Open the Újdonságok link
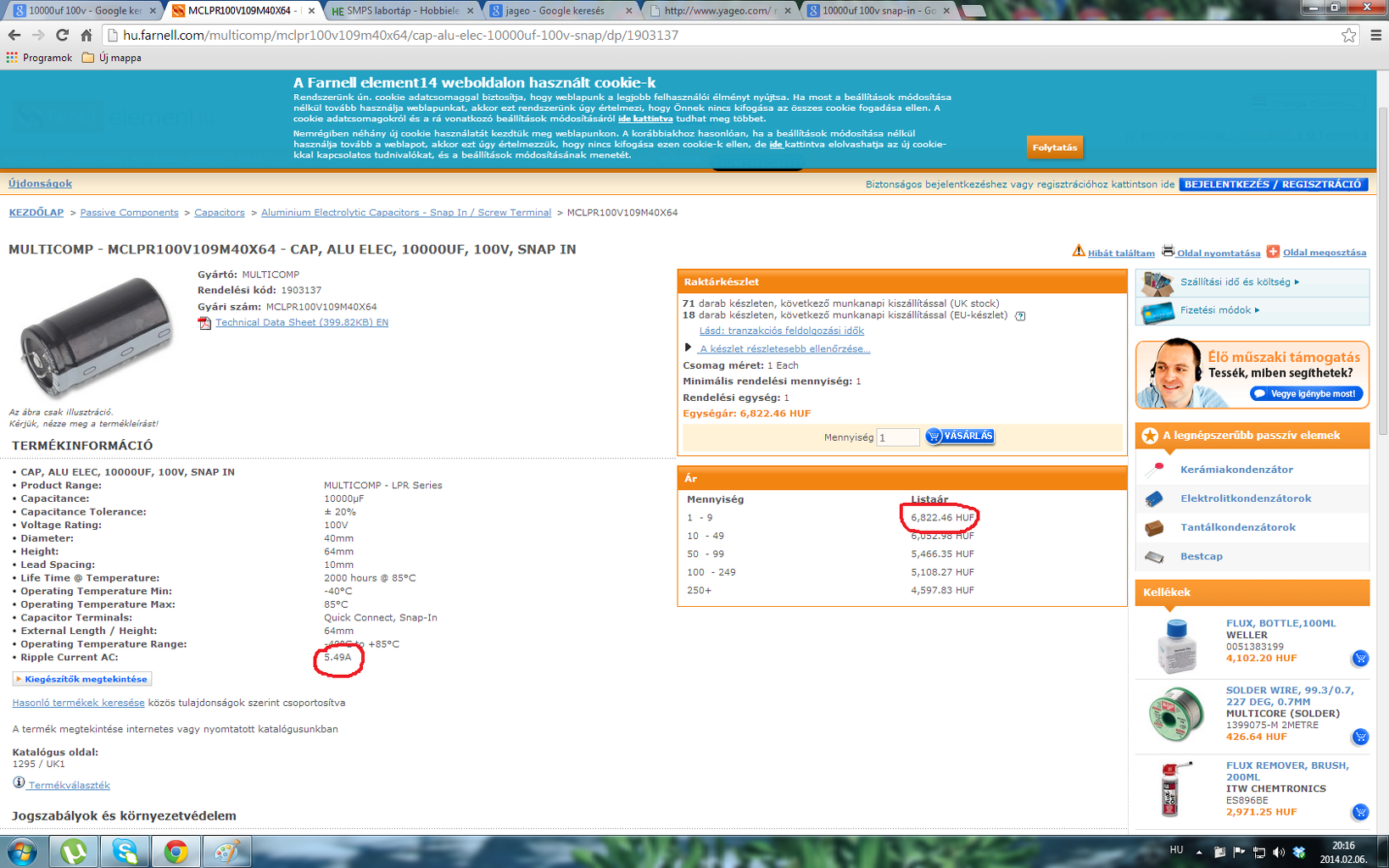This screenshot has width=1389, height=868. pos(40,184)
